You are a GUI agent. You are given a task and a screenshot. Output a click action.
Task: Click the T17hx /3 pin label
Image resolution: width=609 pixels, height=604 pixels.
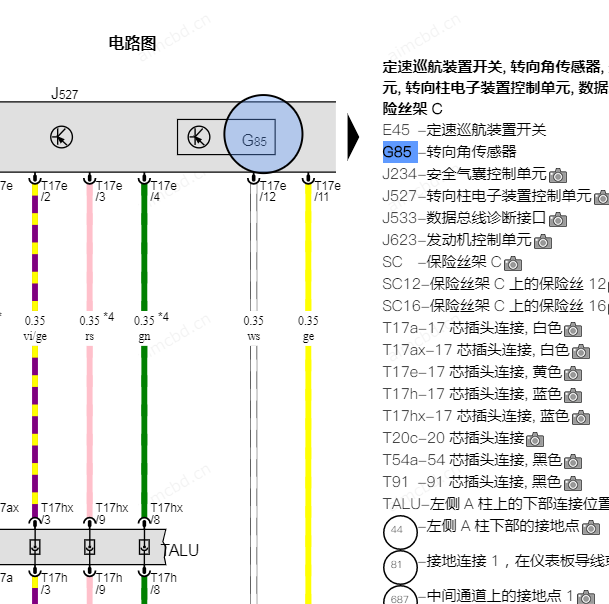(x=57, y=513)
